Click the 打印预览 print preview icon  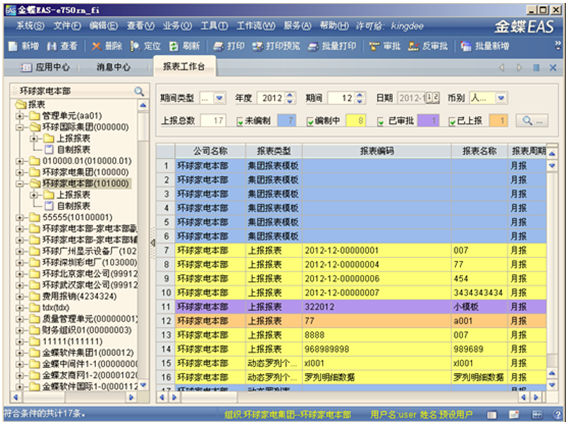coord(258,46)
